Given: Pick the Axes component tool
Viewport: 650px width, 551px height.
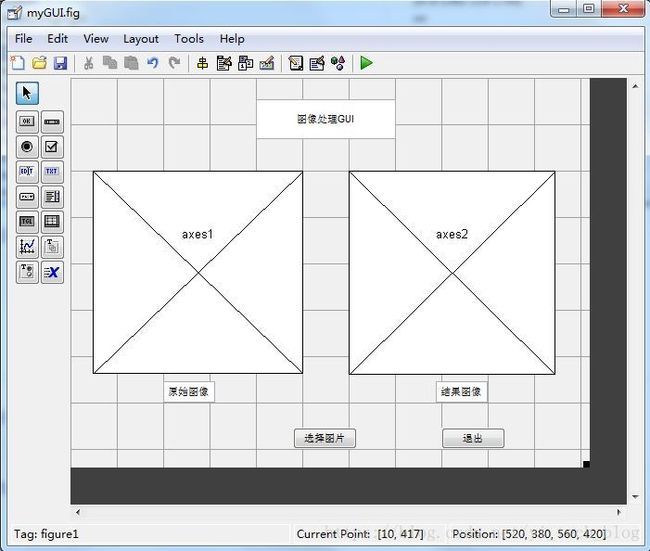Looking at the screenshot, I should pos(27,247).
